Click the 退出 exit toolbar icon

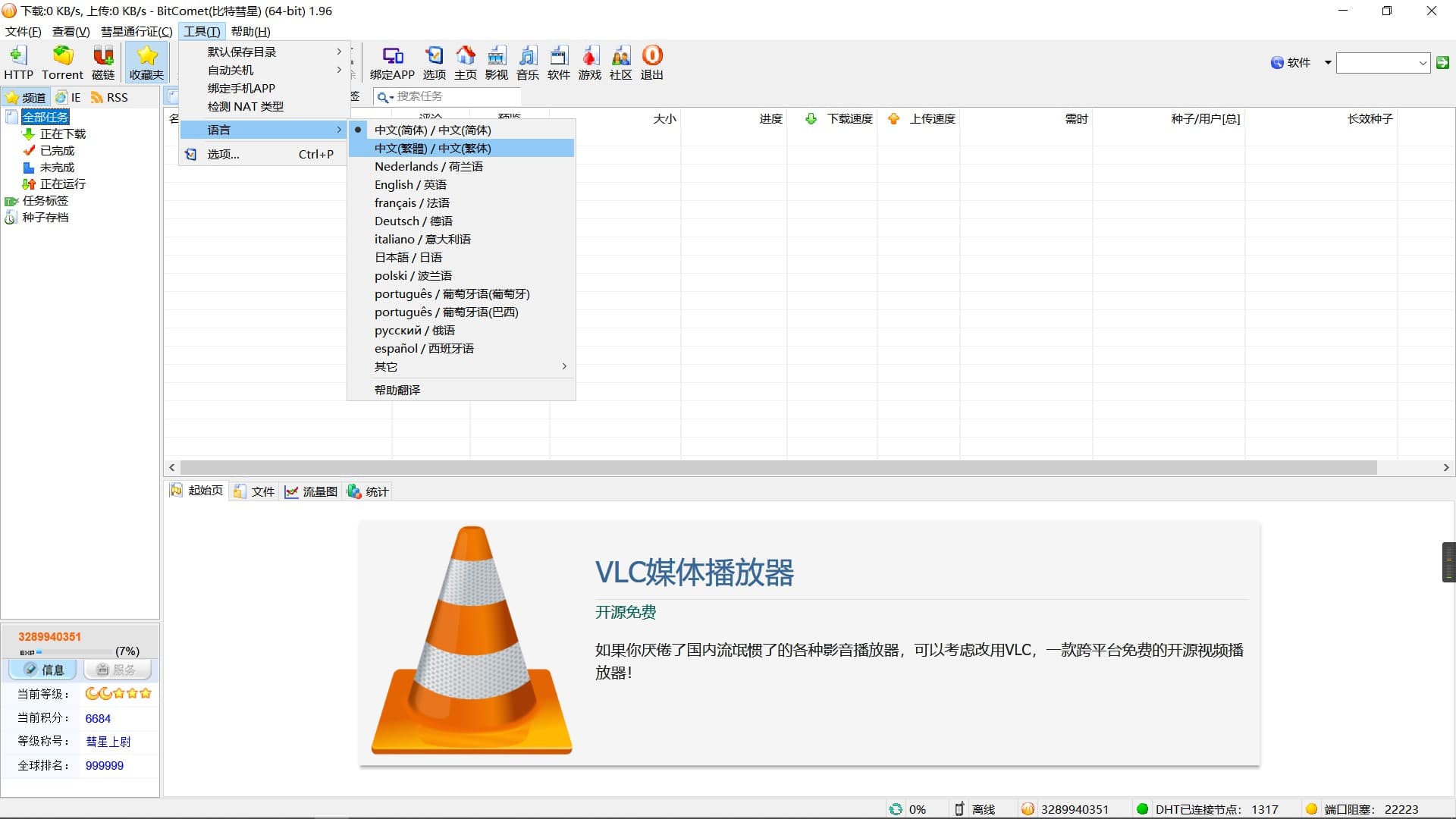coord(651,62)
